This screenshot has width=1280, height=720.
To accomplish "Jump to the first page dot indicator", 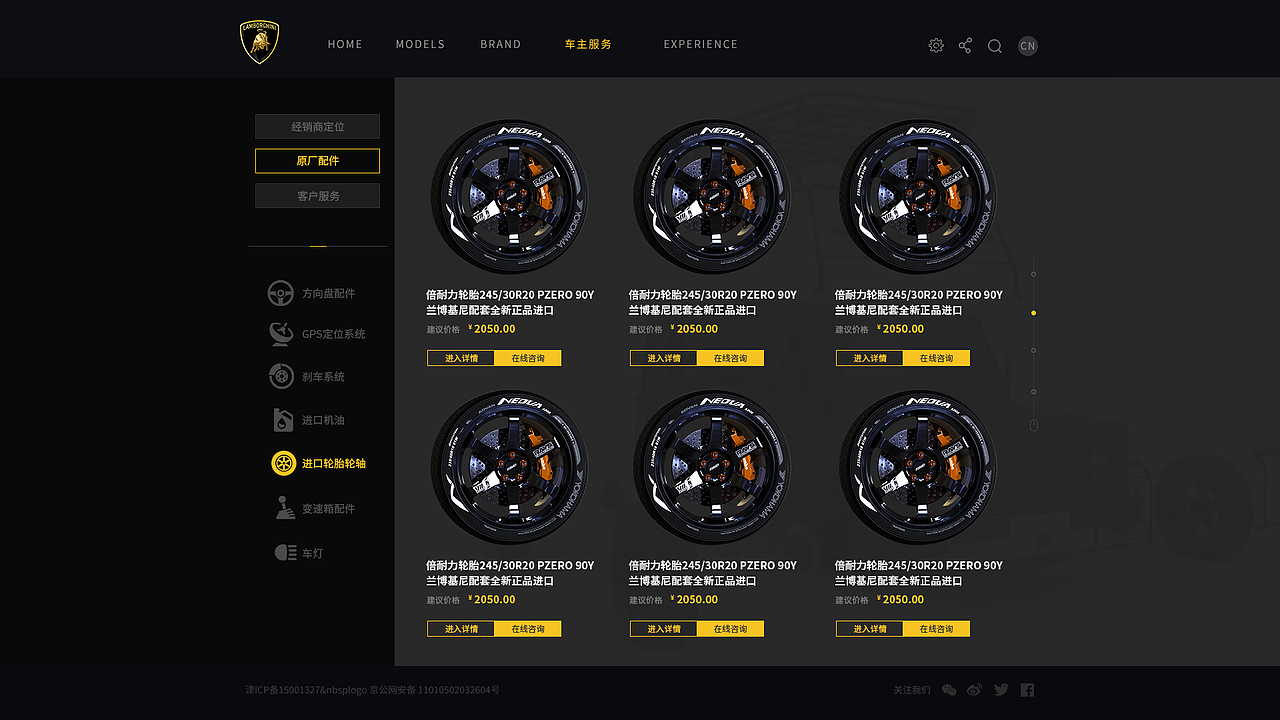I will click(1033, 274).
